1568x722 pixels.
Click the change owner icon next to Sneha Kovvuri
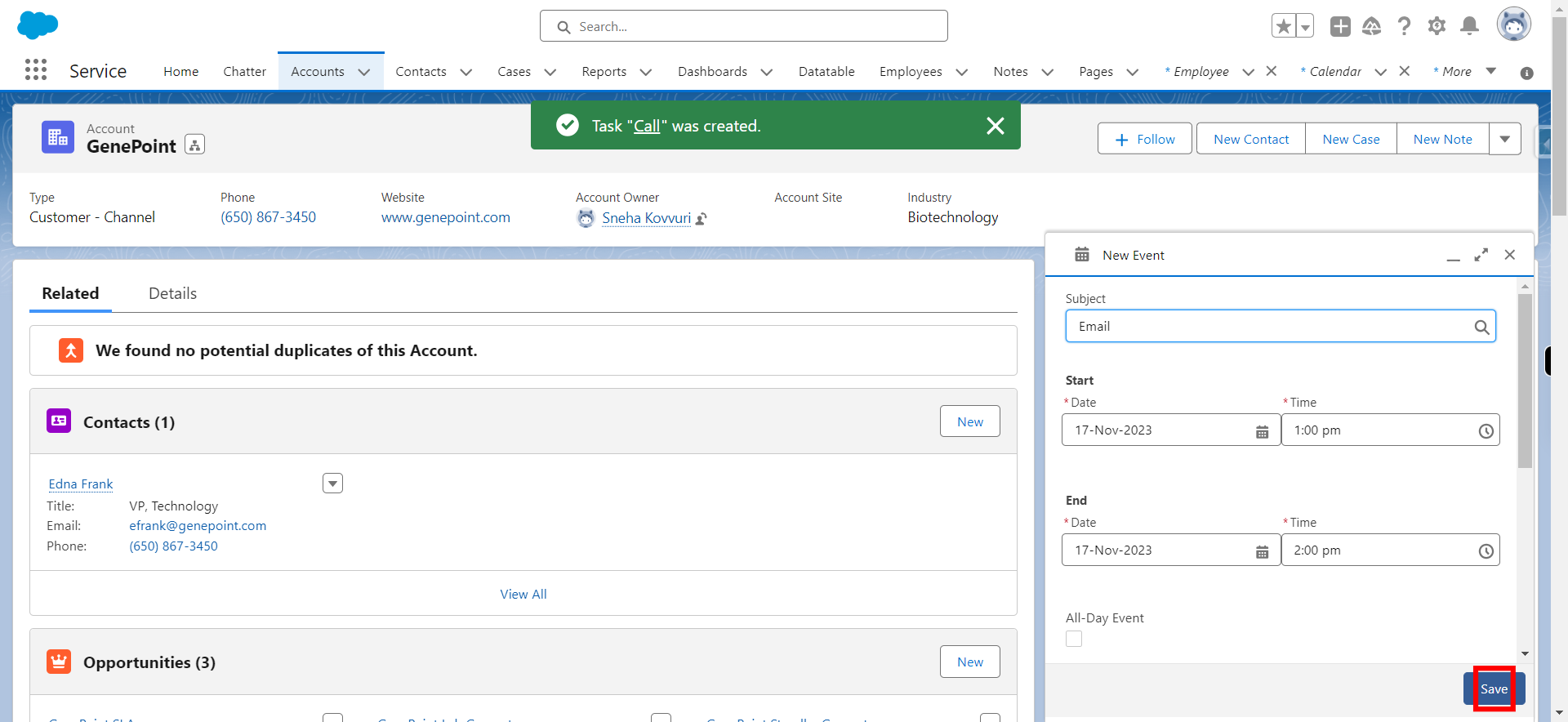coord(702,219)
